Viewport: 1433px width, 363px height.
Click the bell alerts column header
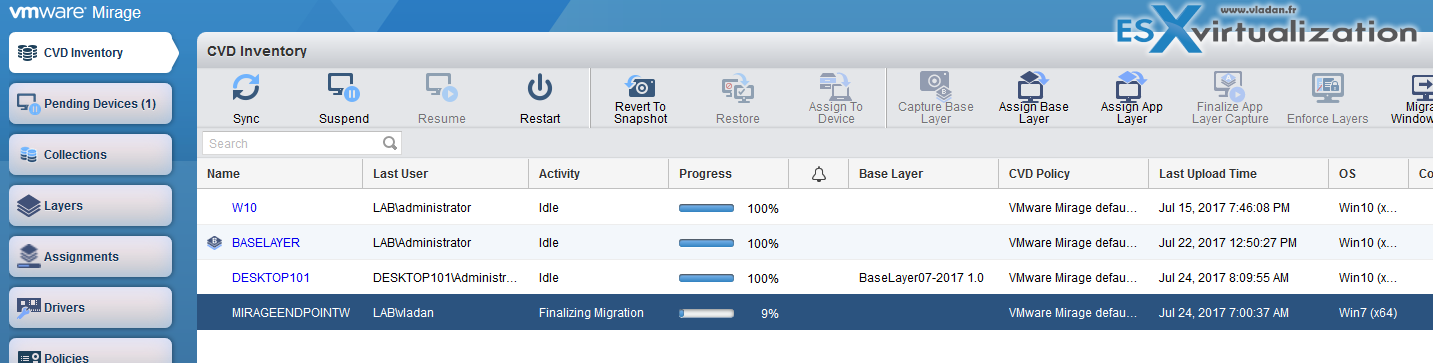tap(819, 174)
